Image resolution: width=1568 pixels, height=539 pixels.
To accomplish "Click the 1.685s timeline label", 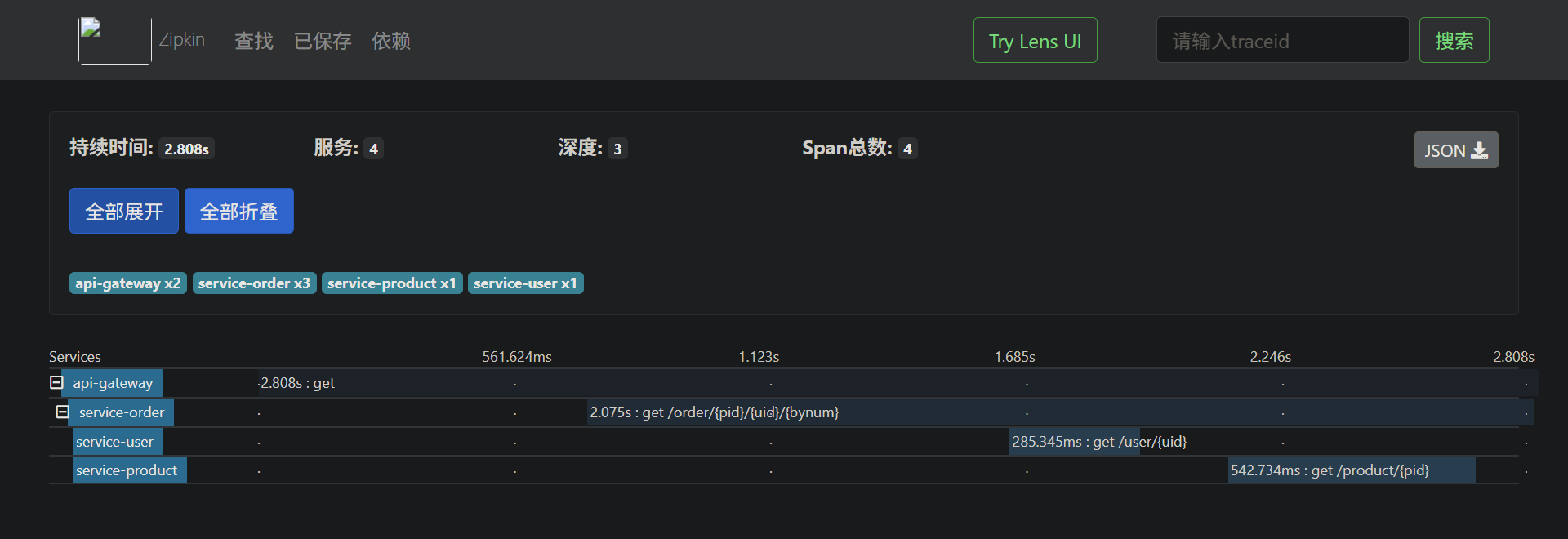I will pos(1014,357).
